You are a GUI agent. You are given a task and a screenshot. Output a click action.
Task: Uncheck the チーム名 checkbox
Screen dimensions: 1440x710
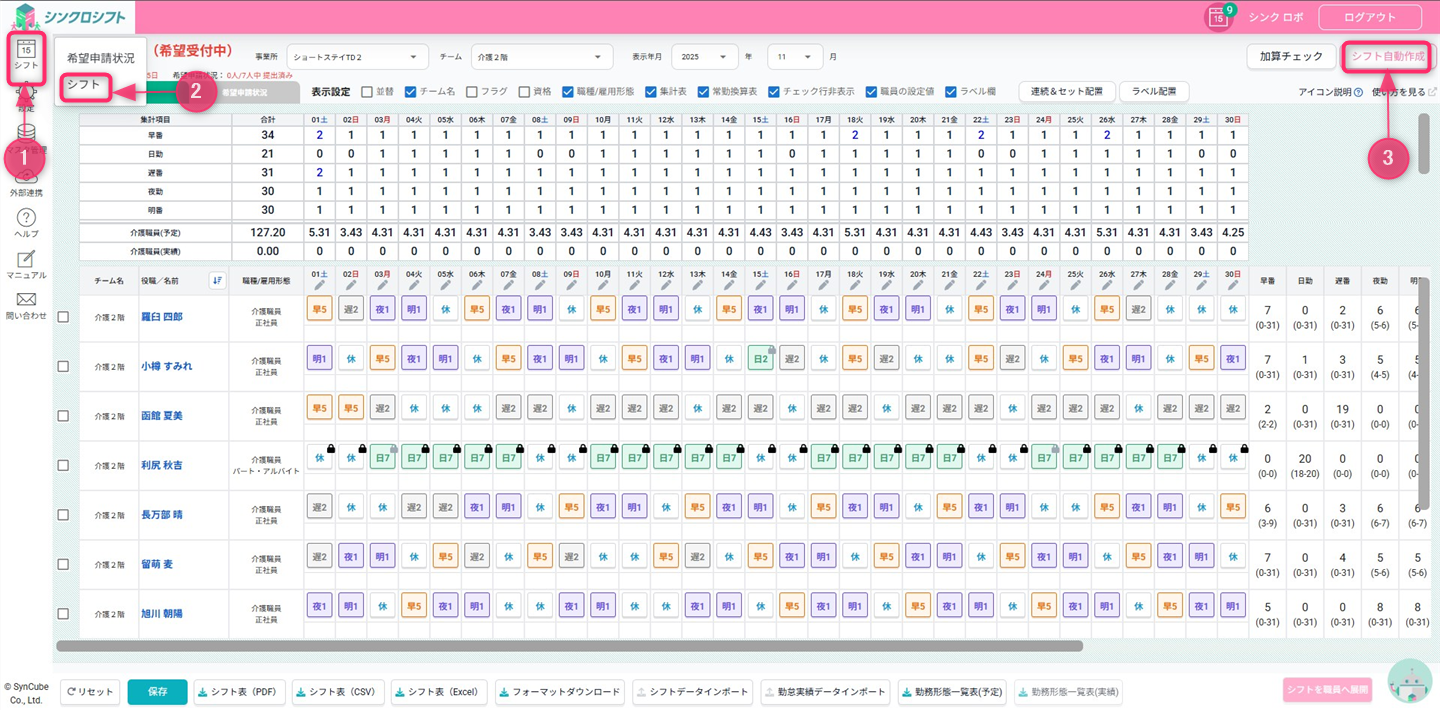(x=410, y=92)
